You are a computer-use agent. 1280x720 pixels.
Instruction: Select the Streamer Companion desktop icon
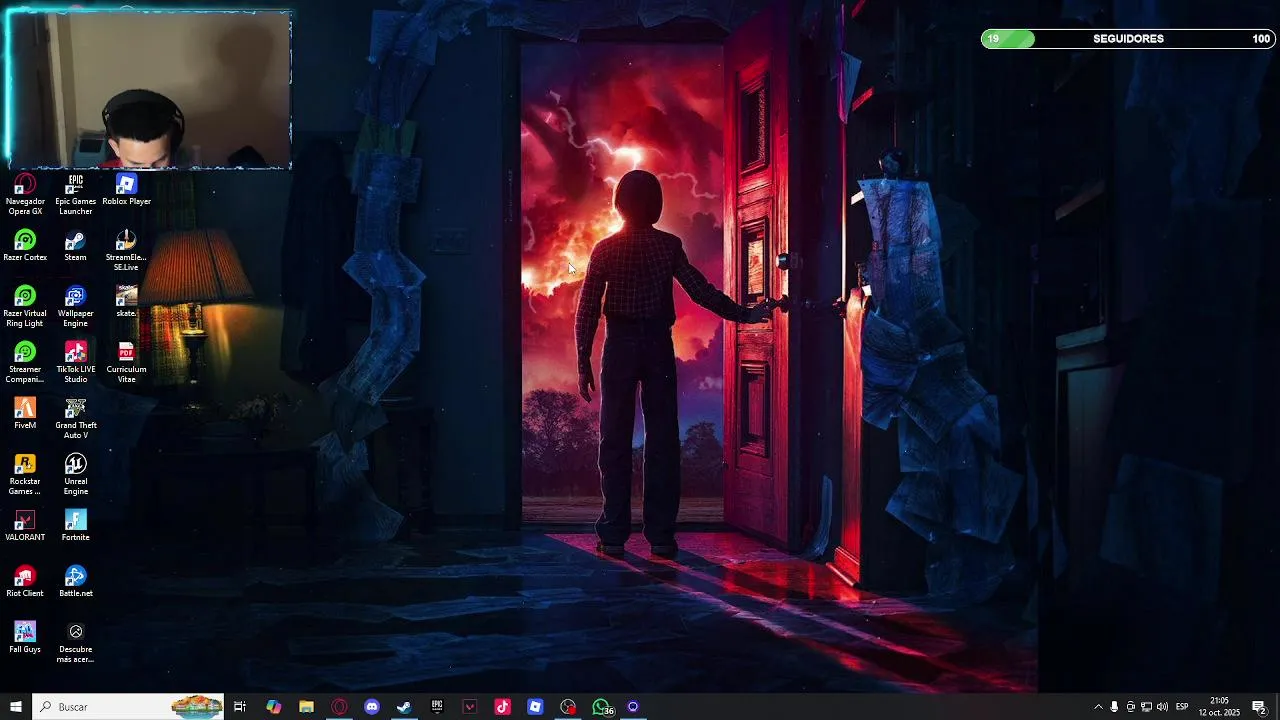25,363
